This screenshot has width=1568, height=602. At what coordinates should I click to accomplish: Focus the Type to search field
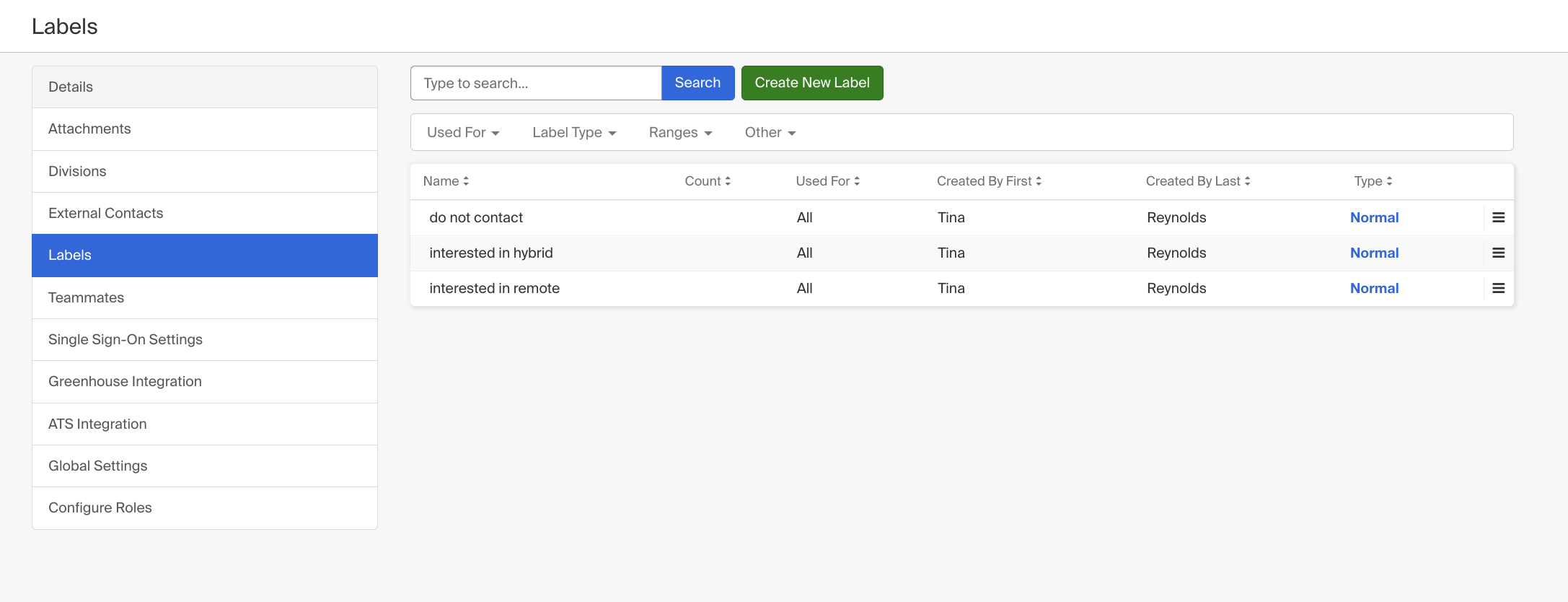[536, 83]
